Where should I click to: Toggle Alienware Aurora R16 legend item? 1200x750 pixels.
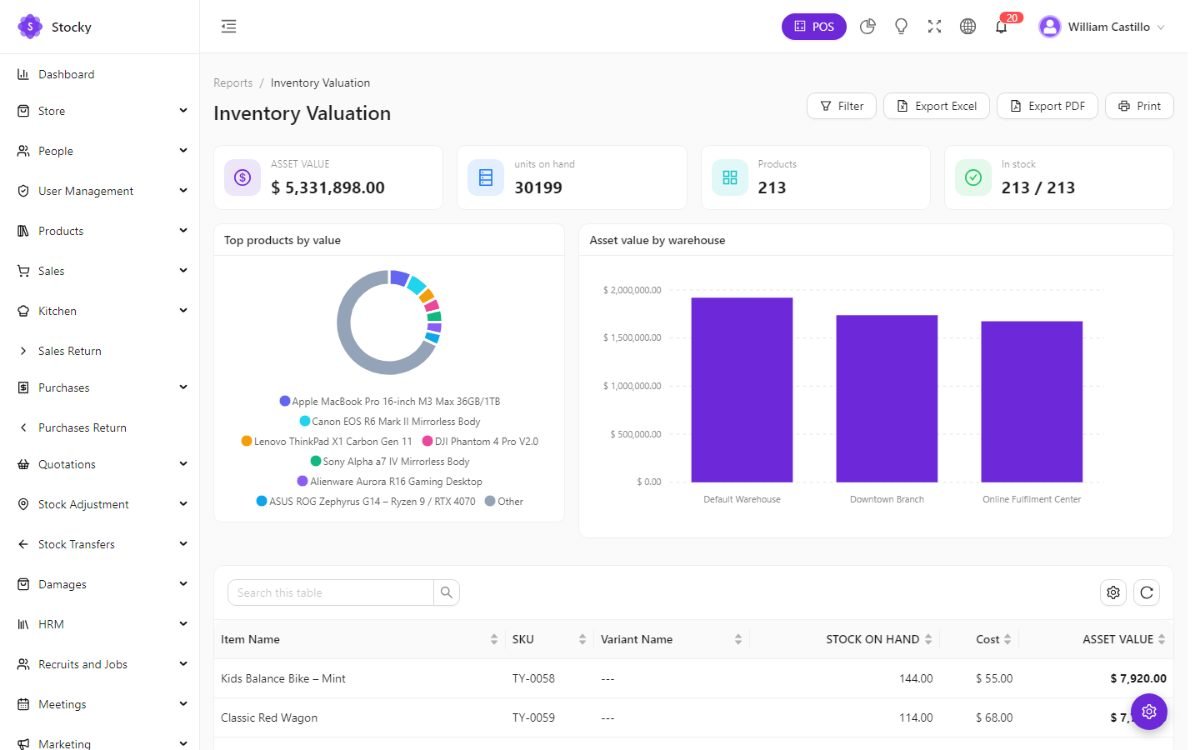(390, 481)
